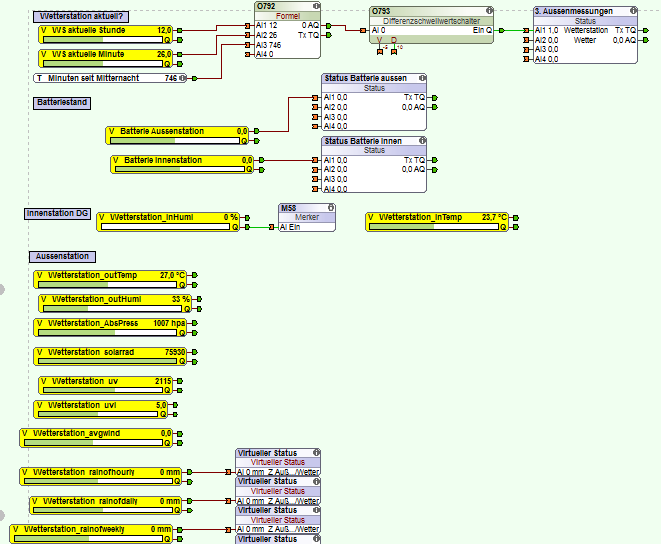Select Q output connector of Wetterstation_outHumi
Screen dimensions: 661x544
pyautogui.click(x=199, y=309)
